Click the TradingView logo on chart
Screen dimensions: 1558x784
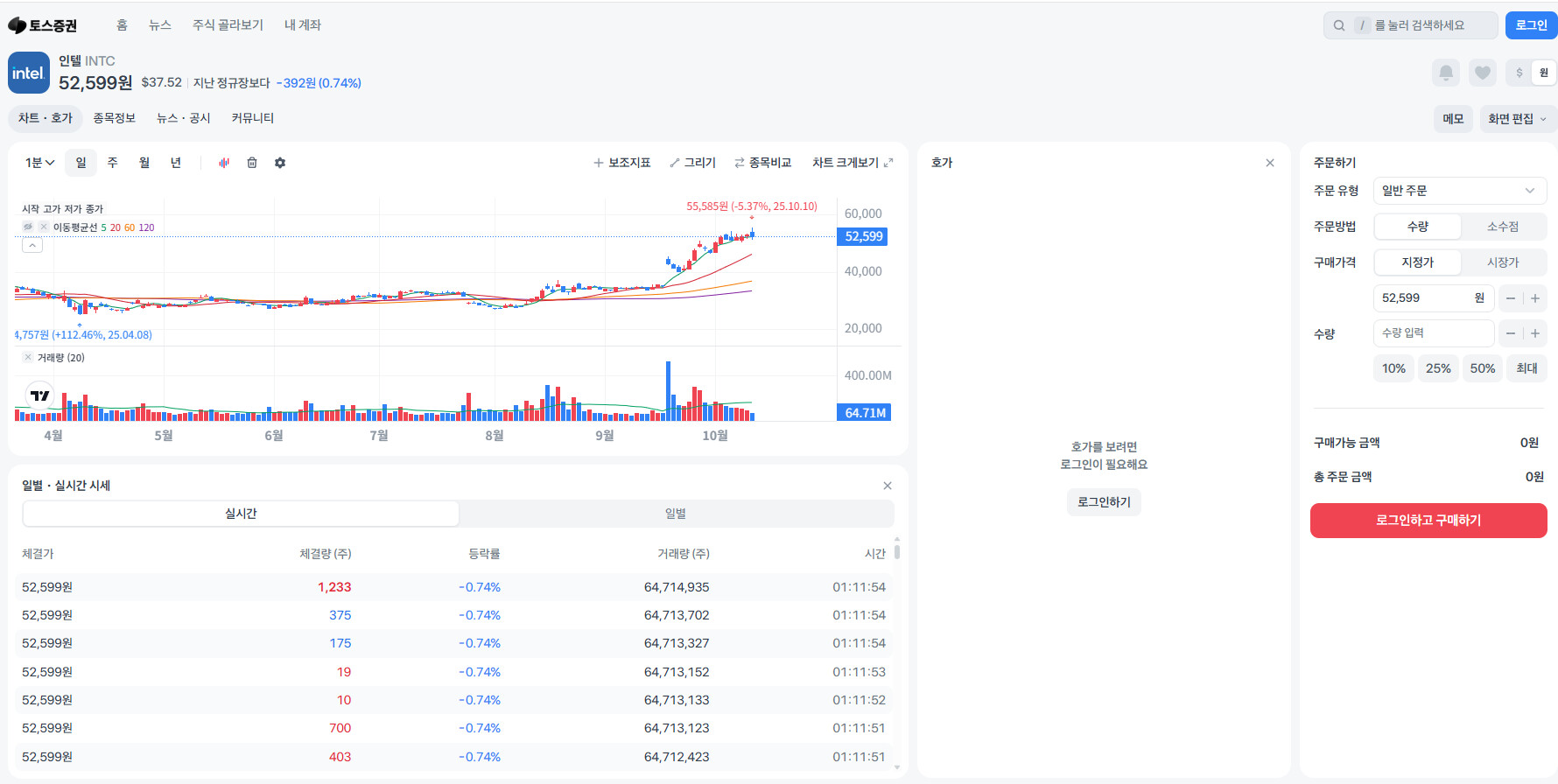point(39,396)
